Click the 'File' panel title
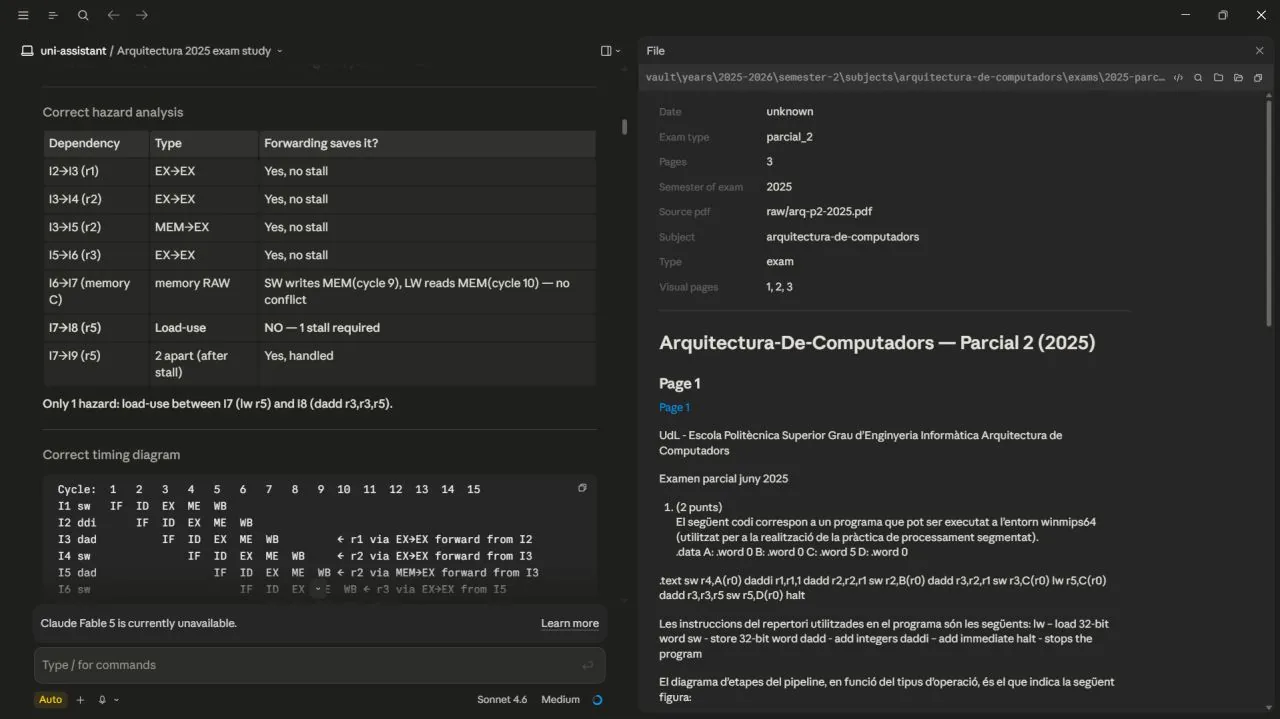The height and width of the screenshot is (719, 1280). [x=655, y=50]
